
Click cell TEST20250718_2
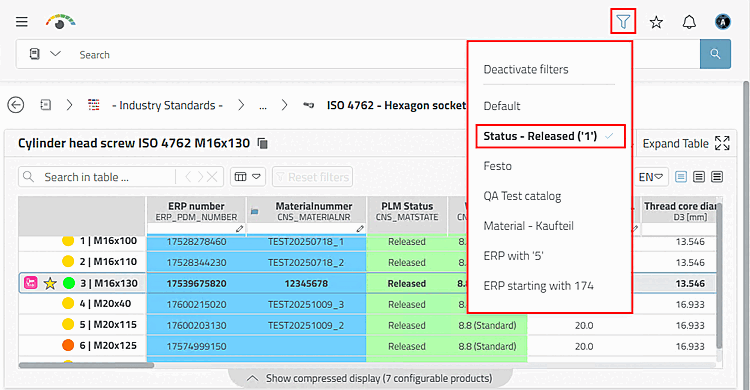(x=306, y=262)
